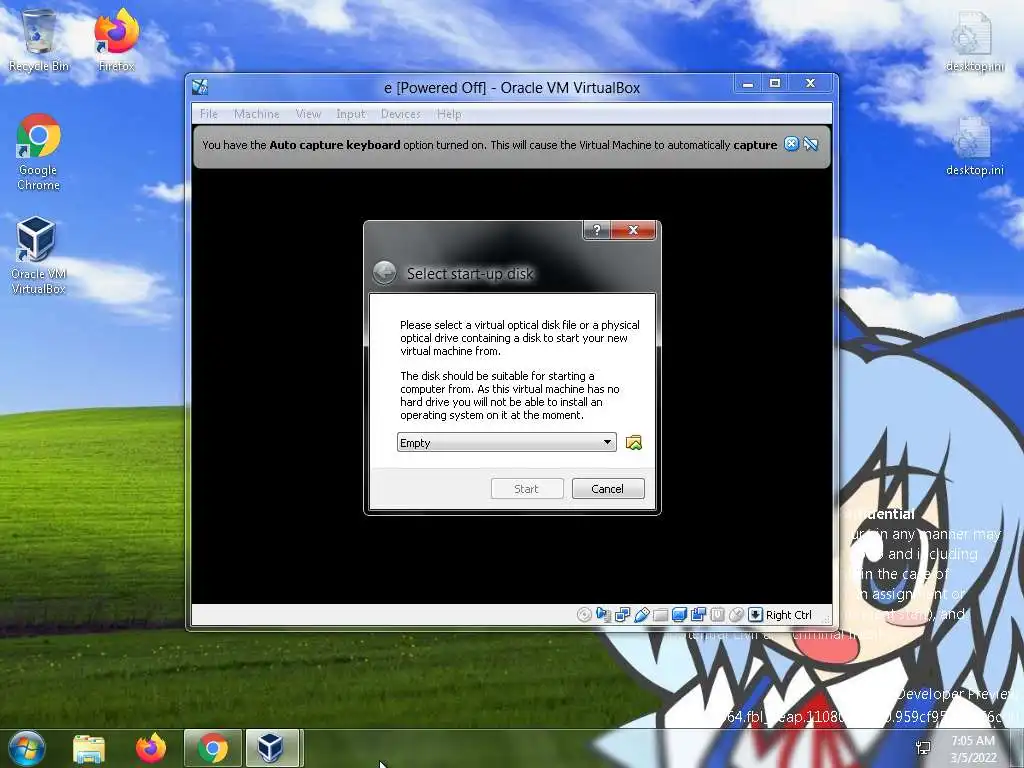The image size is (1024, 768).
Task: Open the Machine menu
Action: [x=257, y=114]
